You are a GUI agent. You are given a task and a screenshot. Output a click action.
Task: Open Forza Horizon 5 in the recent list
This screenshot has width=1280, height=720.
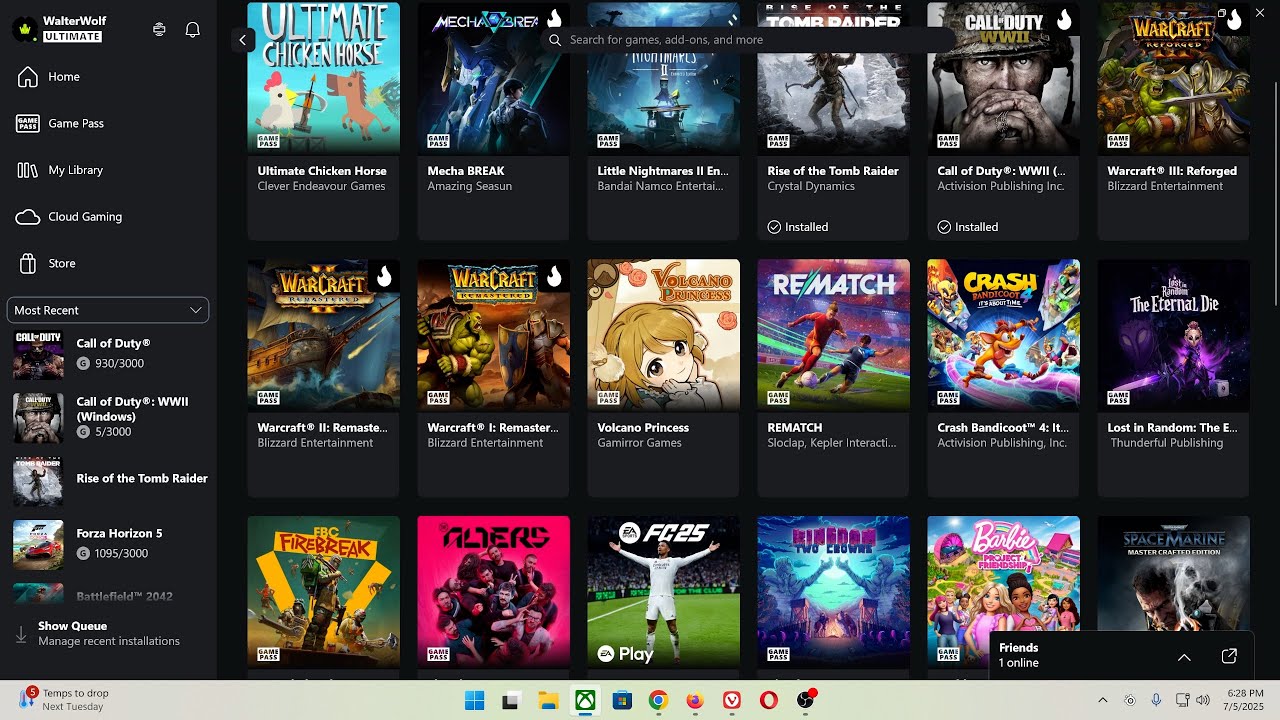(108, 544)
